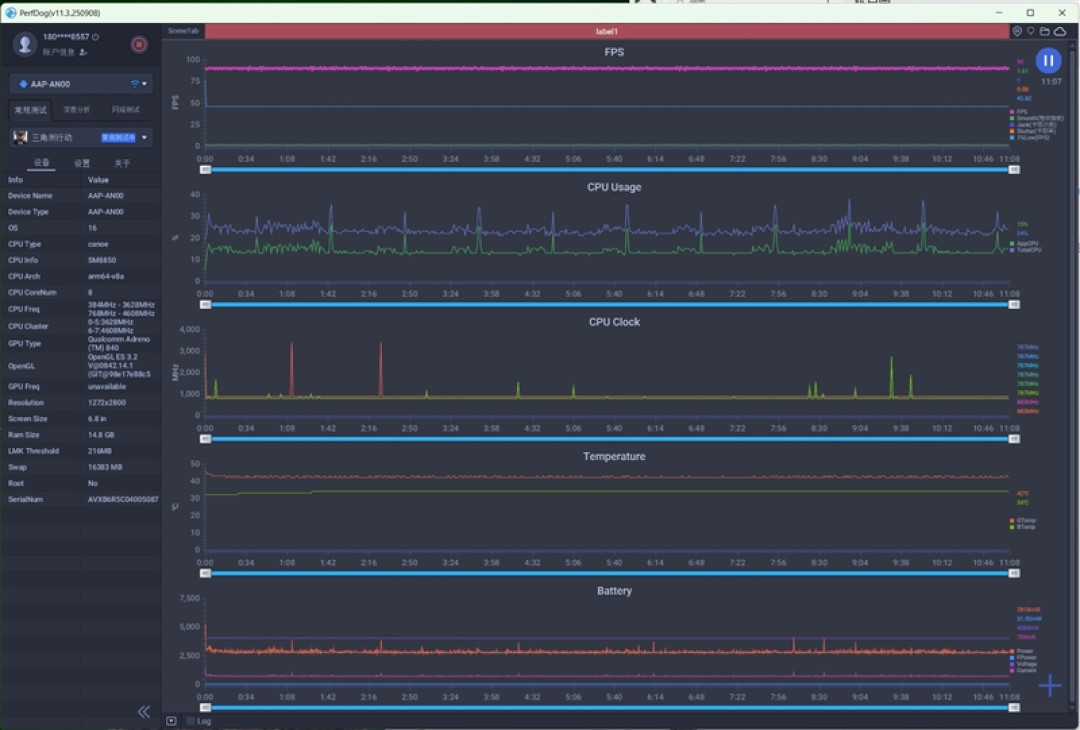
Task: Click the SceneTab label button
Action: [x=183, y=31]
